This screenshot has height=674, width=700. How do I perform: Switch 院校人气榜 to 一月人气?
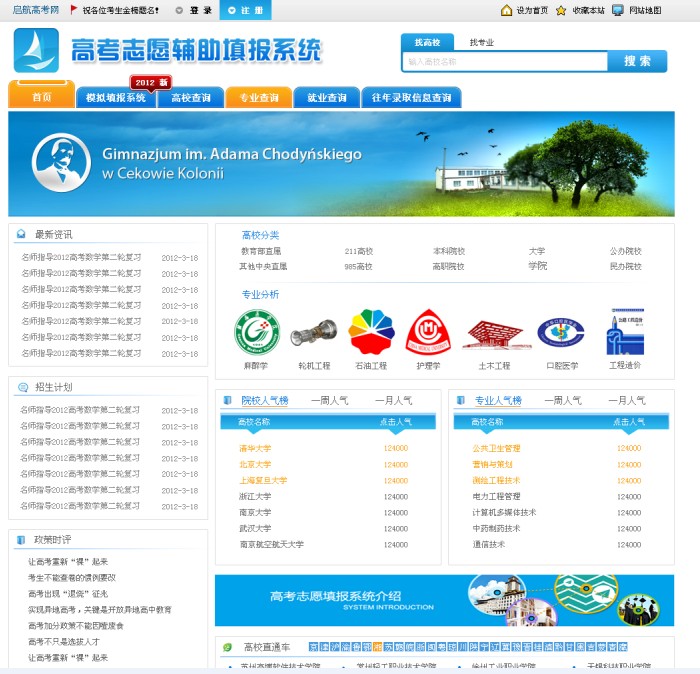click(x=394, y=400)
